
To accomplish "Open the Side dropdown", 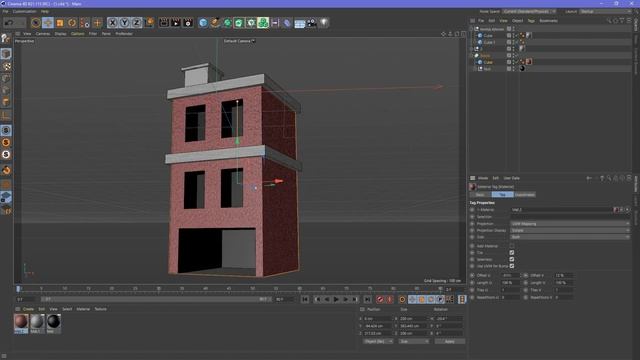I will coord(570,237).
